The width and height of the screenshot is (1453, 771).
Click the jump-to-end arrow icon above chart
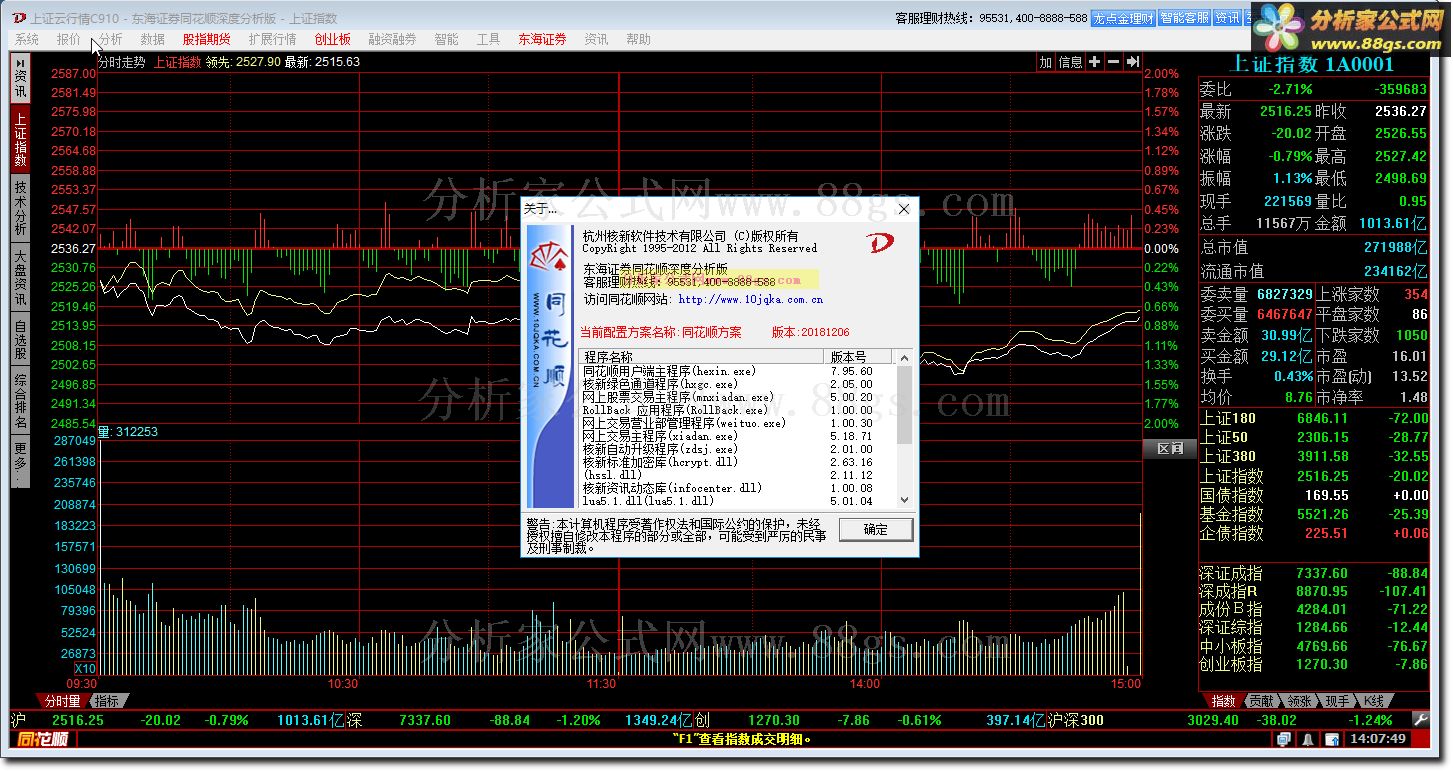coord(1133,62)
